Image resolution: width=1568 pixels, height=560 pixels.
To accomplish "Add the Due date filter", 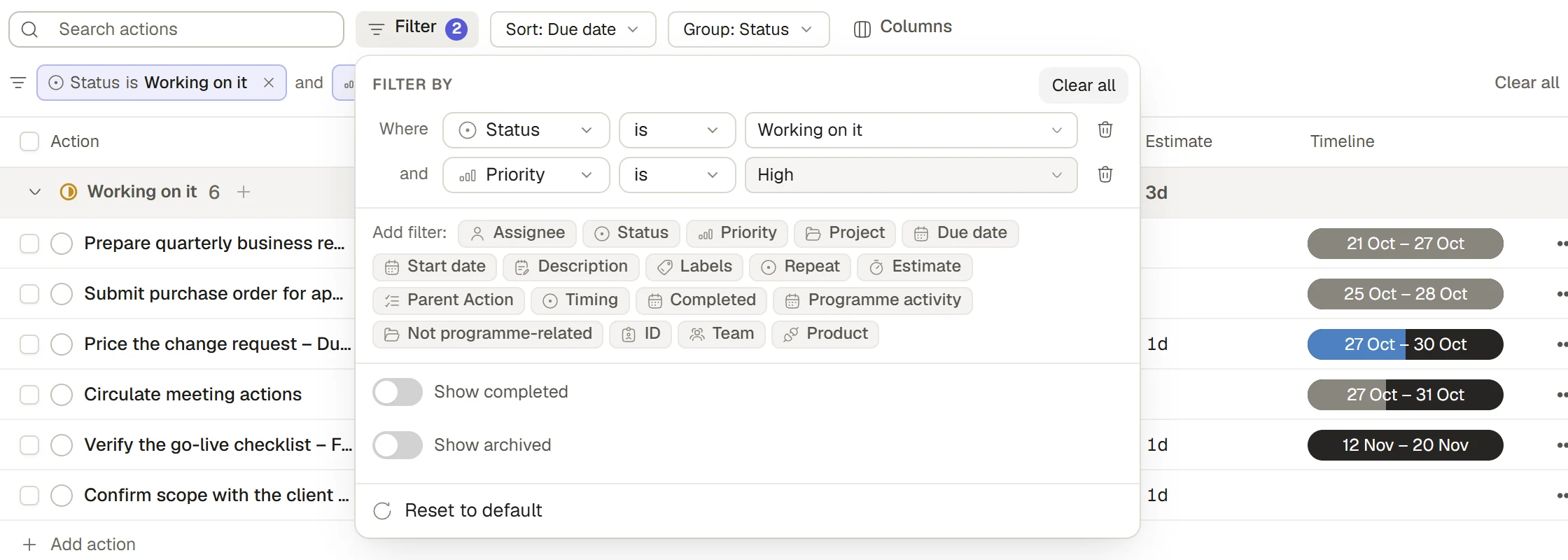I will [x=960, y=233].
